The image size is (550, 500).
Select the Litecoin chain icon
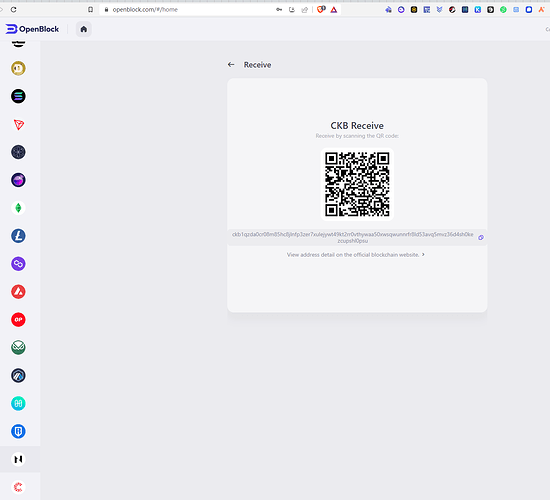click(18, 236)
